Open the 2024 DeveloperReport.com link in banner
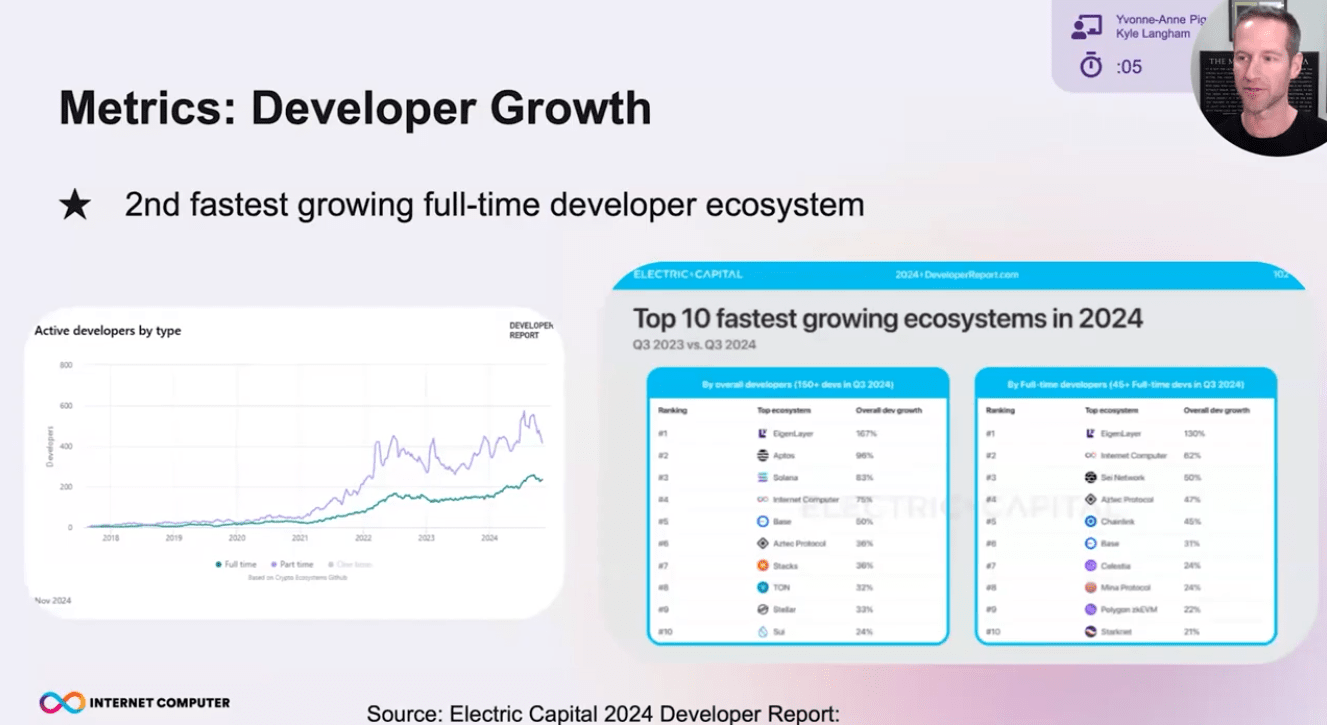The image size is (1327, 725). 957,274
